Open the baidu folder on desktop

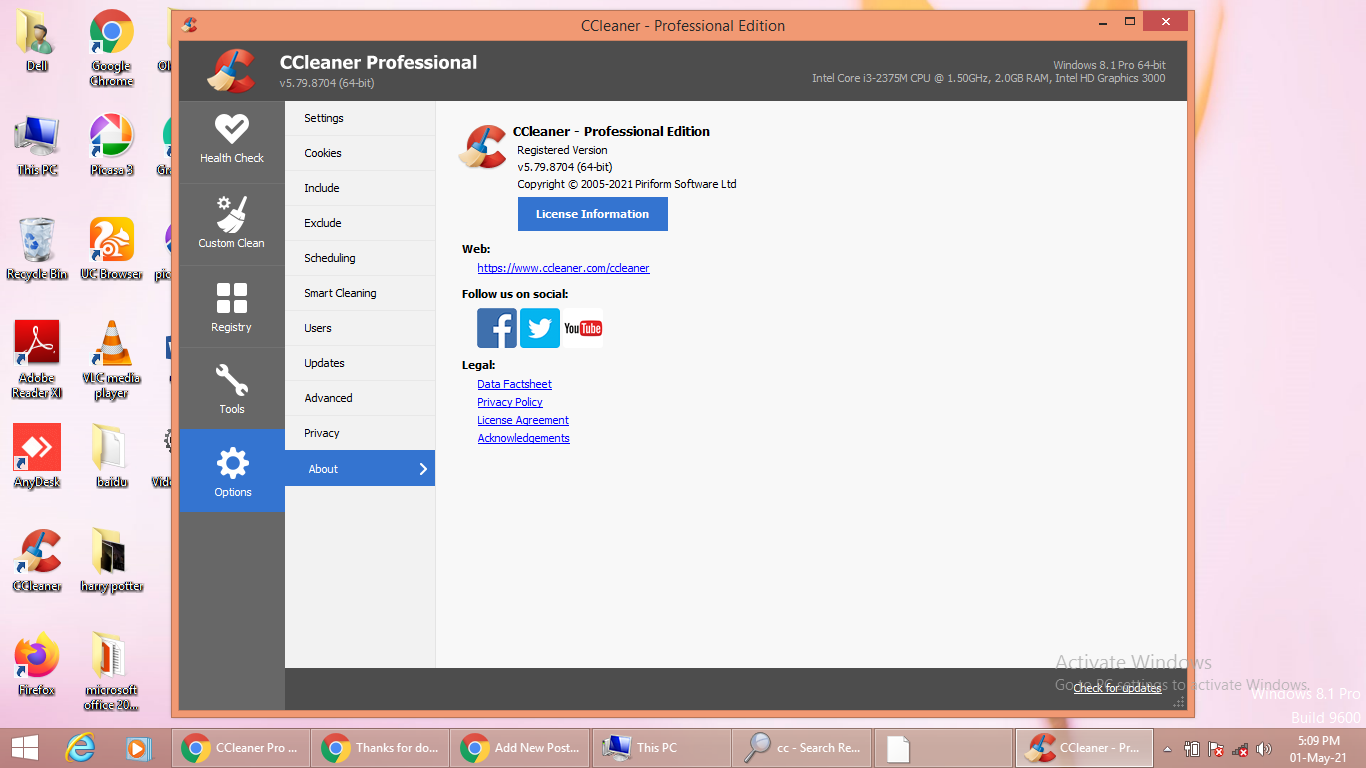click(112, 457)
